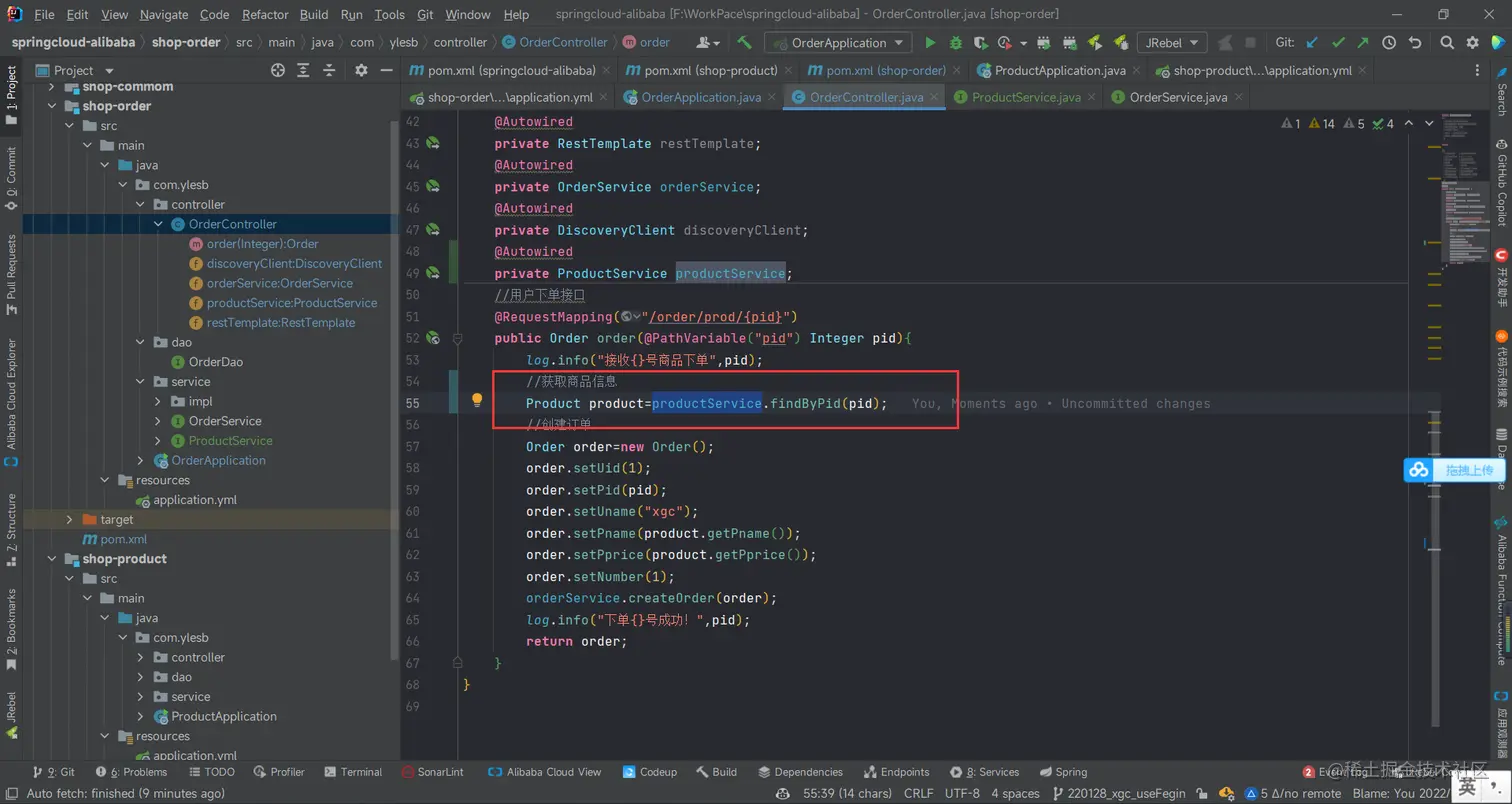1512x804 pixels.
Task: Open the Refactor menu
Action: click(265, 15)
